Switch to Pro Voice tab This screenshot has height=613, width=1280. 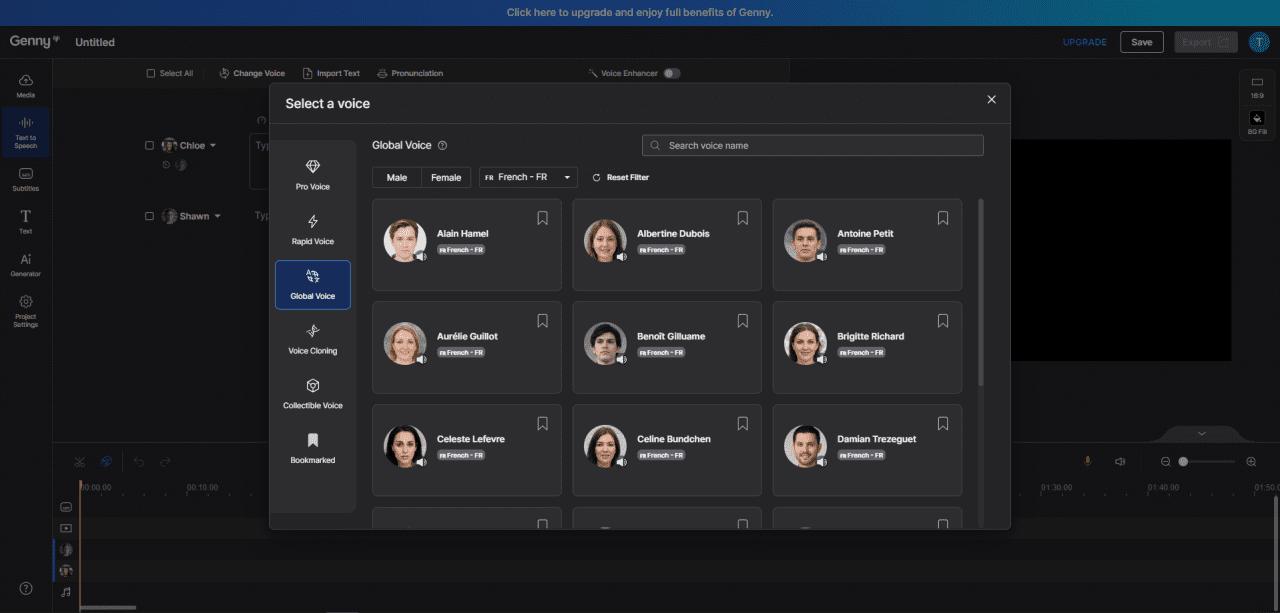313,175
